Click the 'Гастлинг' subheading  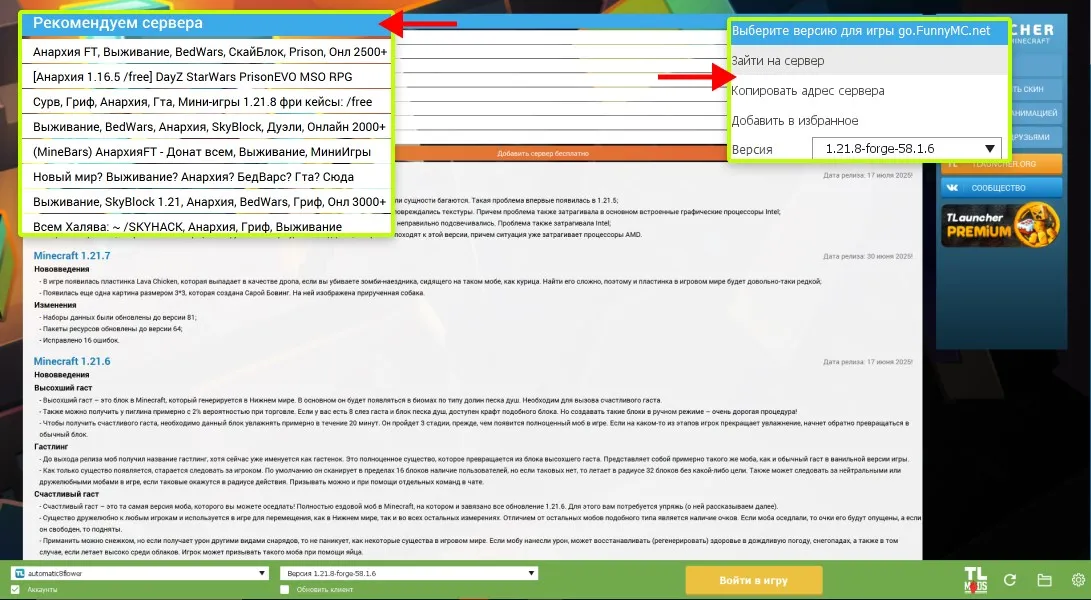click(51, 447)
